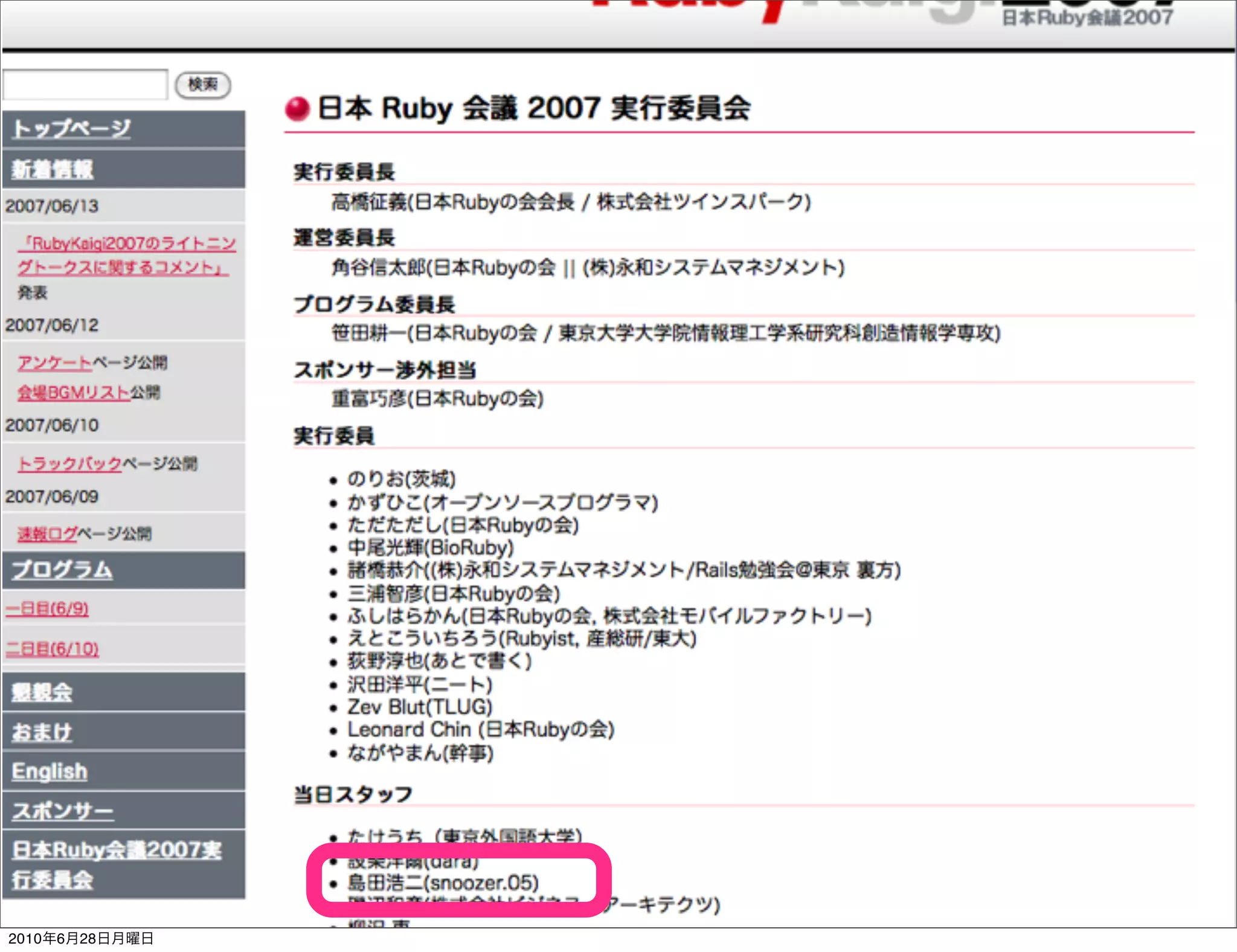This screenshot has height=952, width=1237.
Task: Click the 高橋征義 committee chair entry
Action: click(571, 202)
